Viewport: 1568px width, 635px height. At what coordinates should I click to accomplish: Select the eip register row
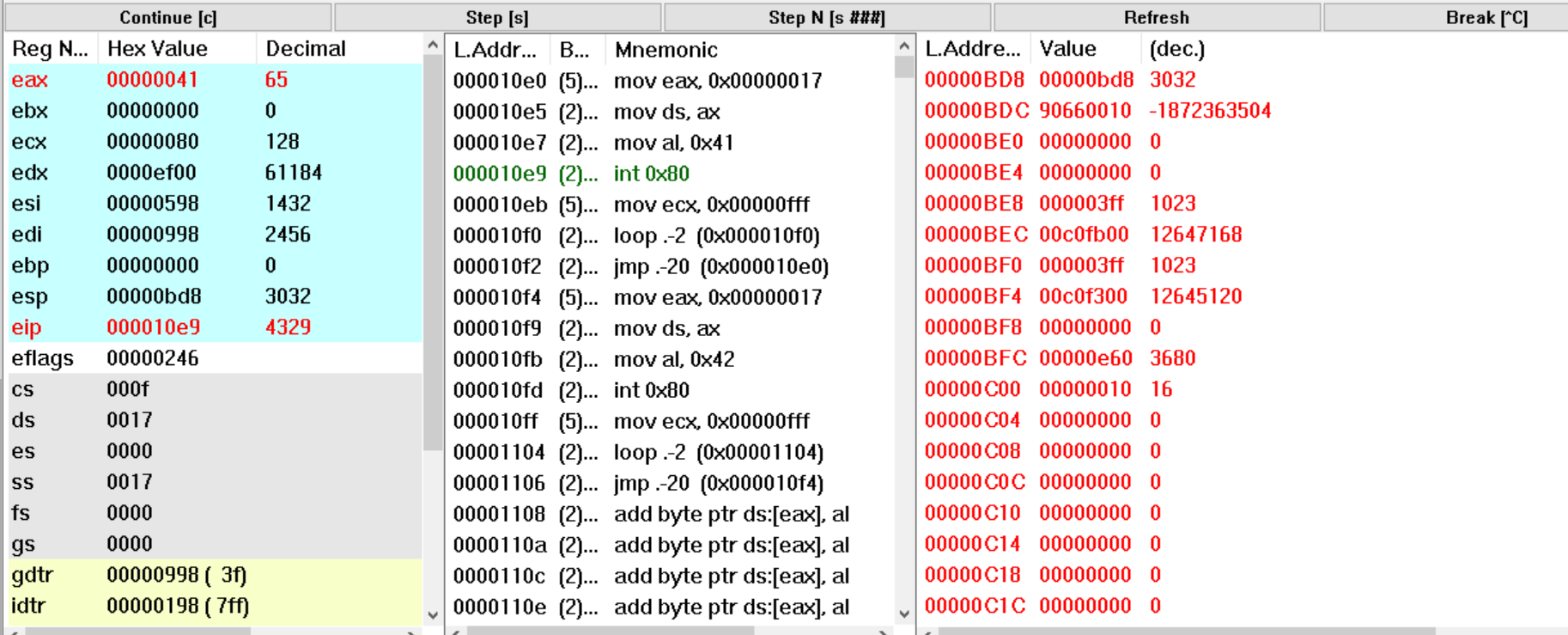point(215,327)
